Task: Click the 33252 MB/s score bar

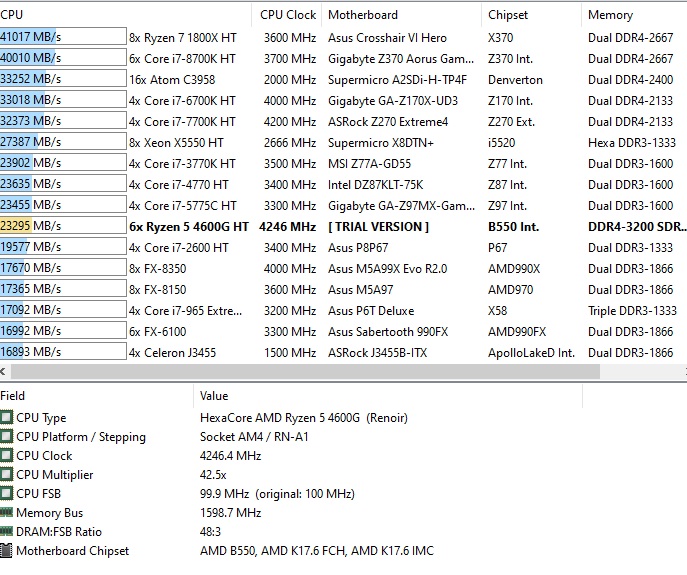Action: (x=63, y=78)
